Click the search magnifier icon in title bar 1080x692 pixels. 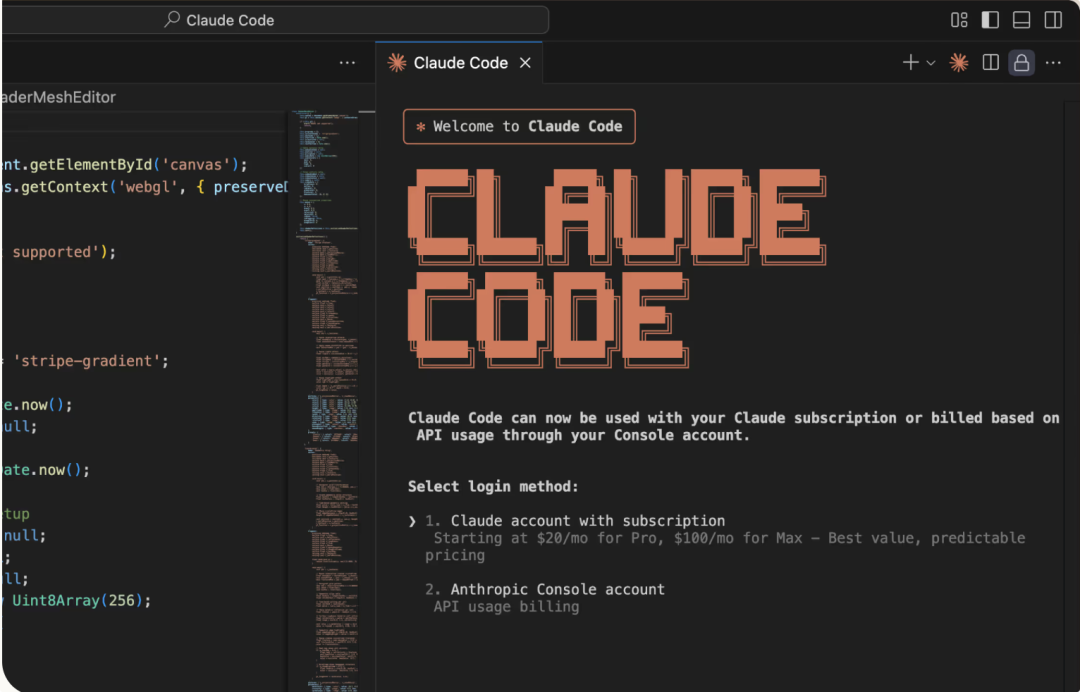pyautogui.click(x=172, y=19)
